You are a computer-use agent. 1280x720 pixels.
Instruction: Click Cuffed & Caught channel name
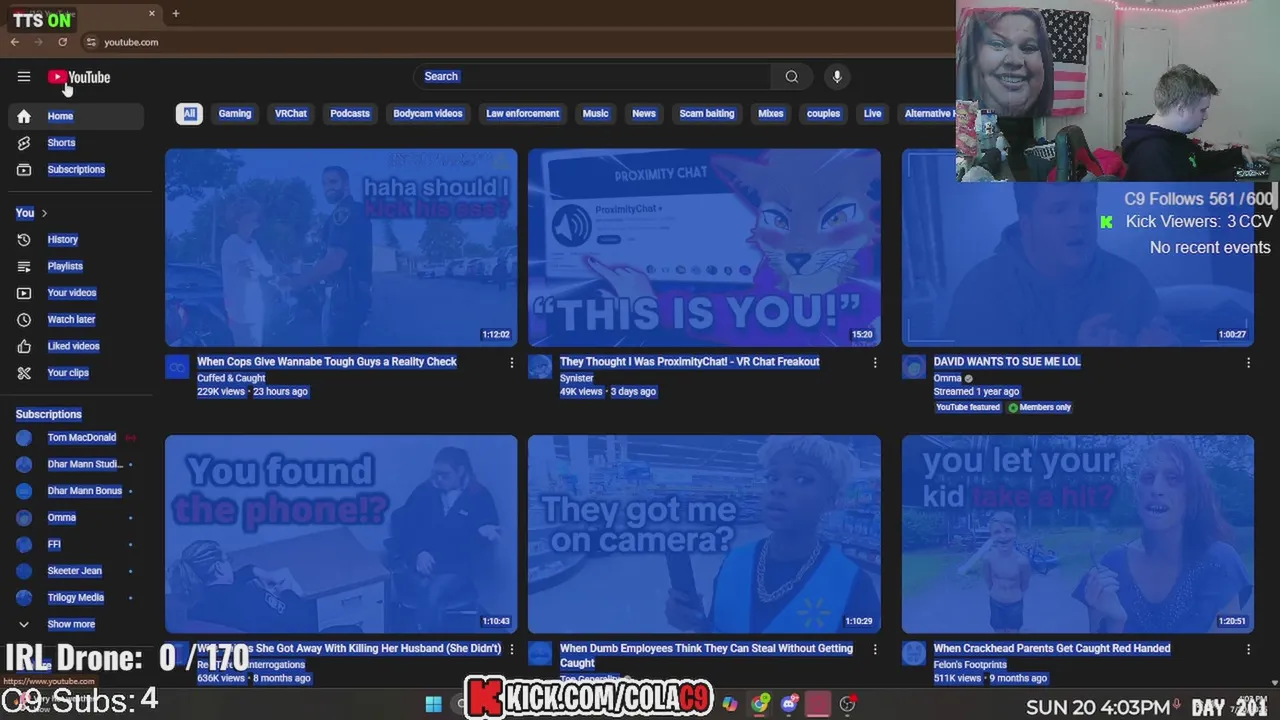pyautogui.click(x=231, y=378)
